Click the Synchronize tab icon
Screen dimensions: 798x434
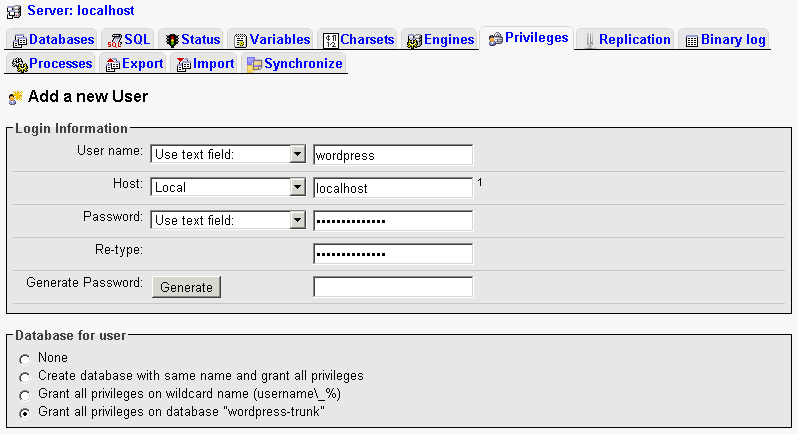(x=254, y=64)
